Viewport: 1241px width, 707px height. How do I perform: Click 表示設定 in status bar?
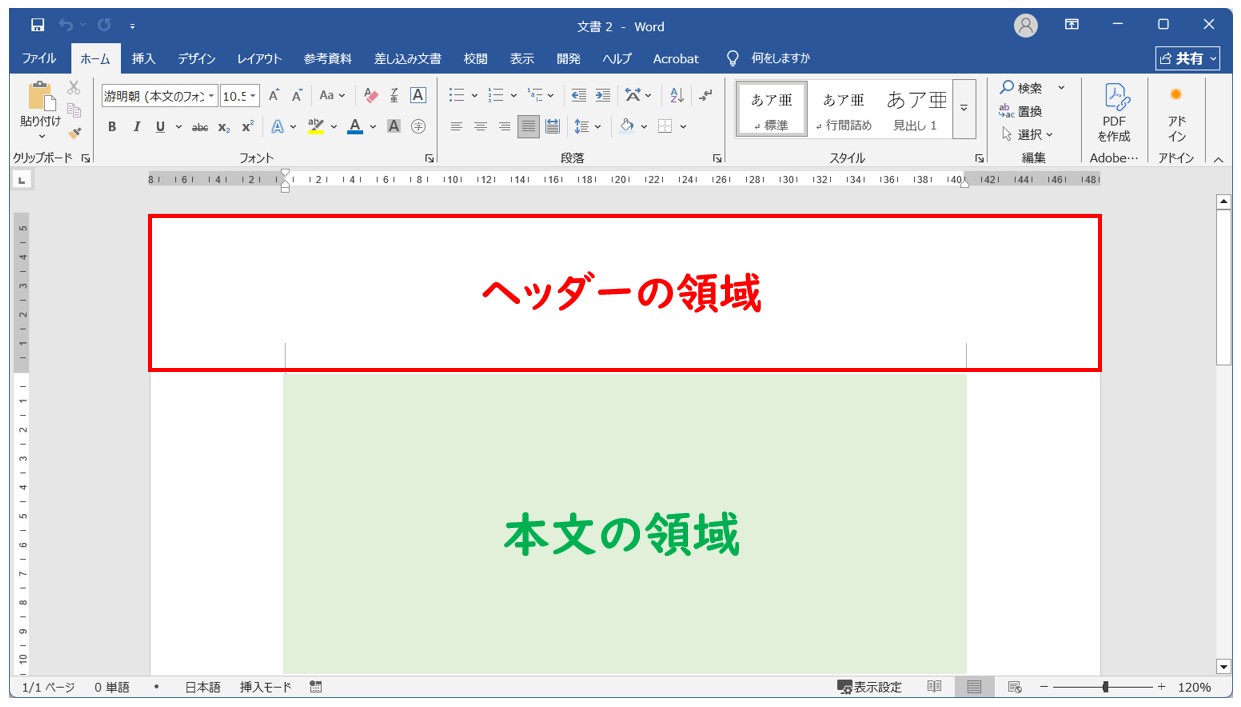(870, 687)
